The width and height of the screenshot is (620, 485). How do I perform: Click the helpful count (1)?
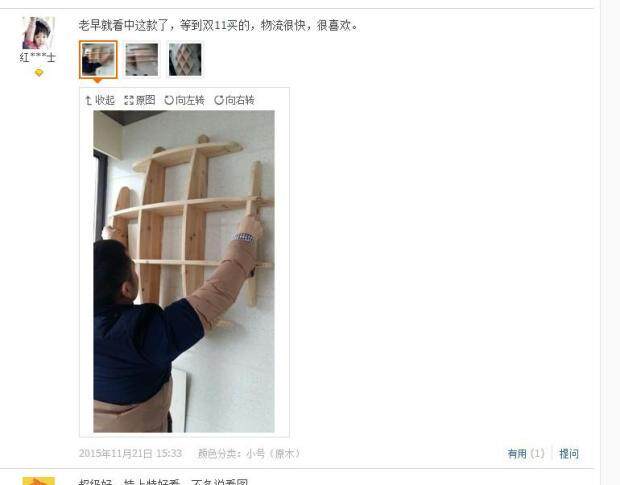click(537, 453)
